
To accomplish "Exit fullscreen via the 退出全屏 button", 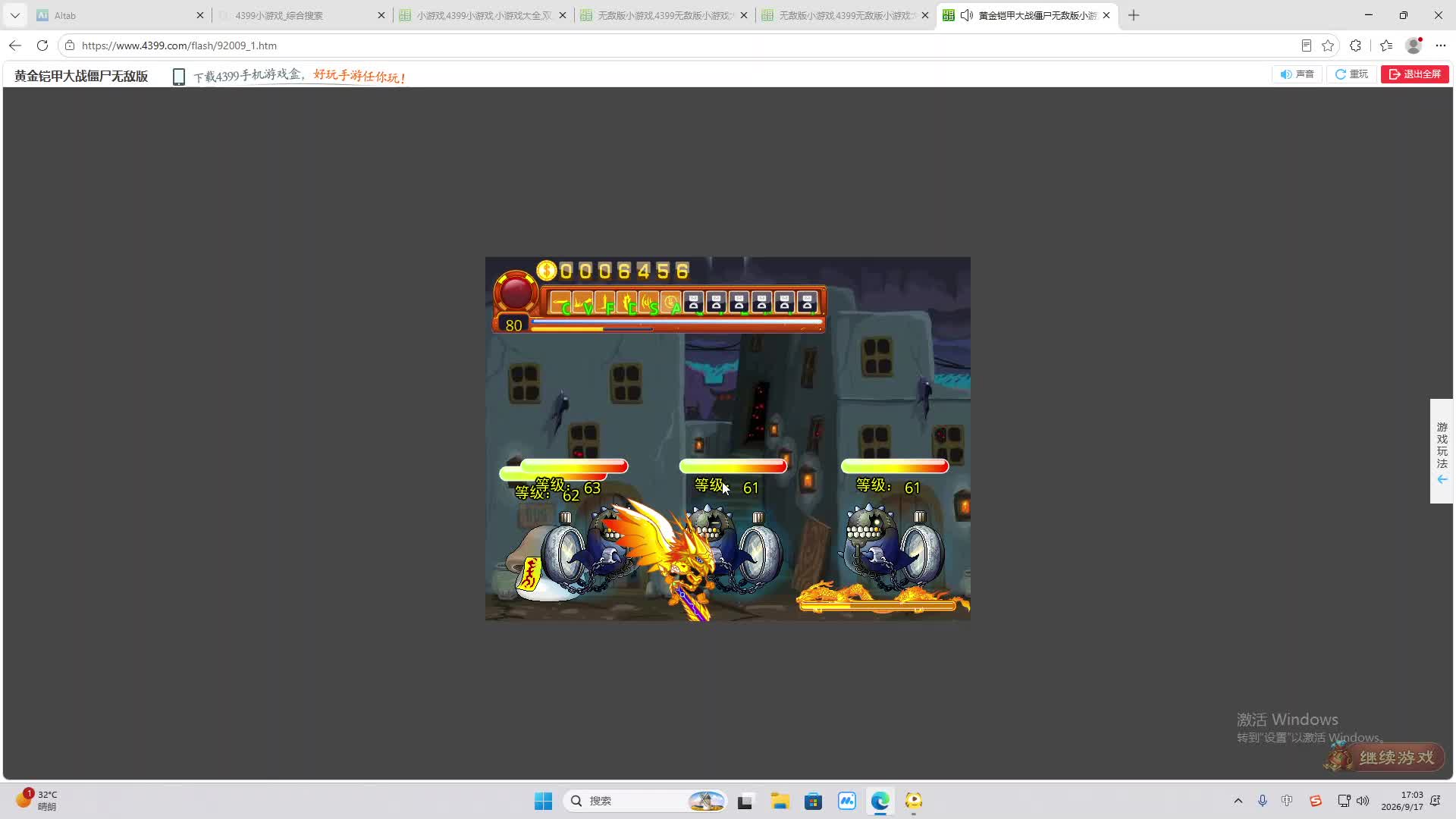I will 1415,74.
